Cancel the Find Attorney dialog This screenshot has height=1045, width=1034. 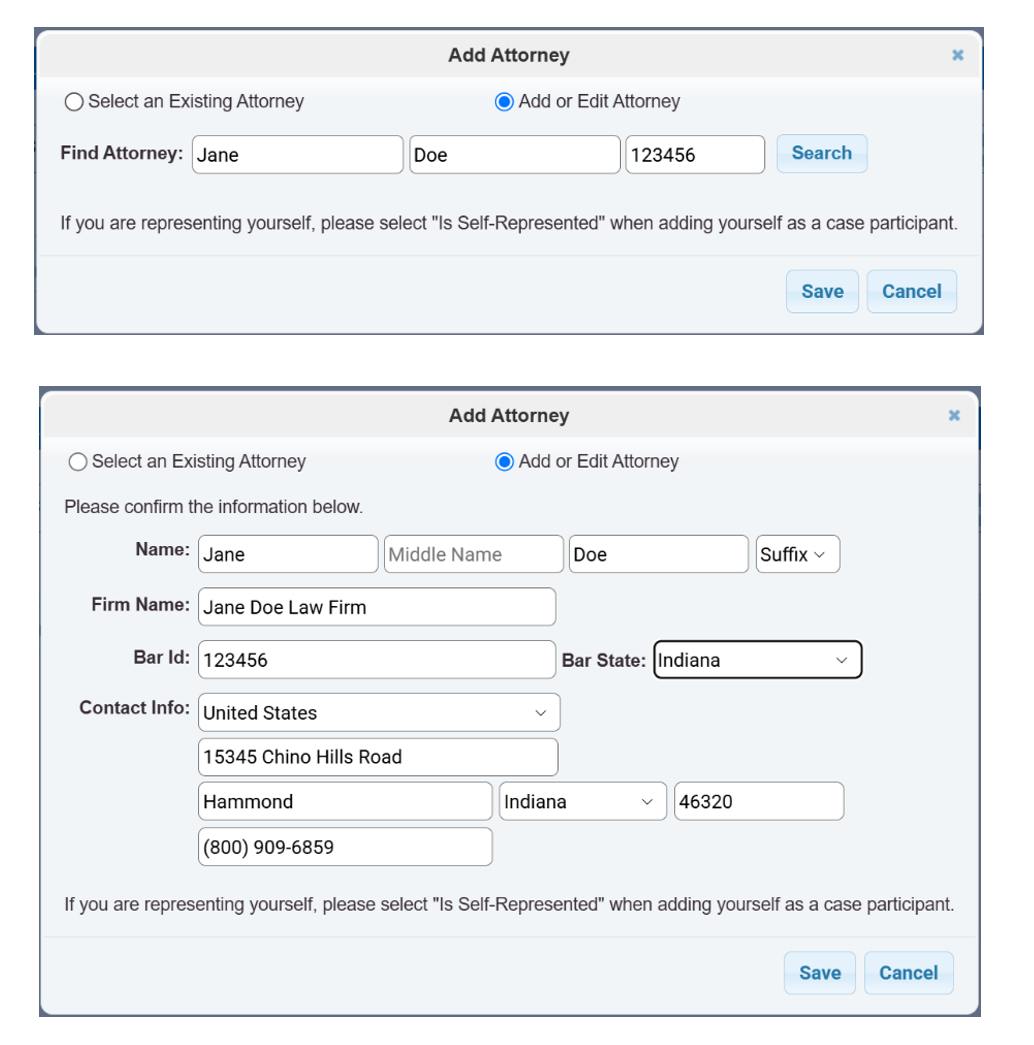point(911,291)
